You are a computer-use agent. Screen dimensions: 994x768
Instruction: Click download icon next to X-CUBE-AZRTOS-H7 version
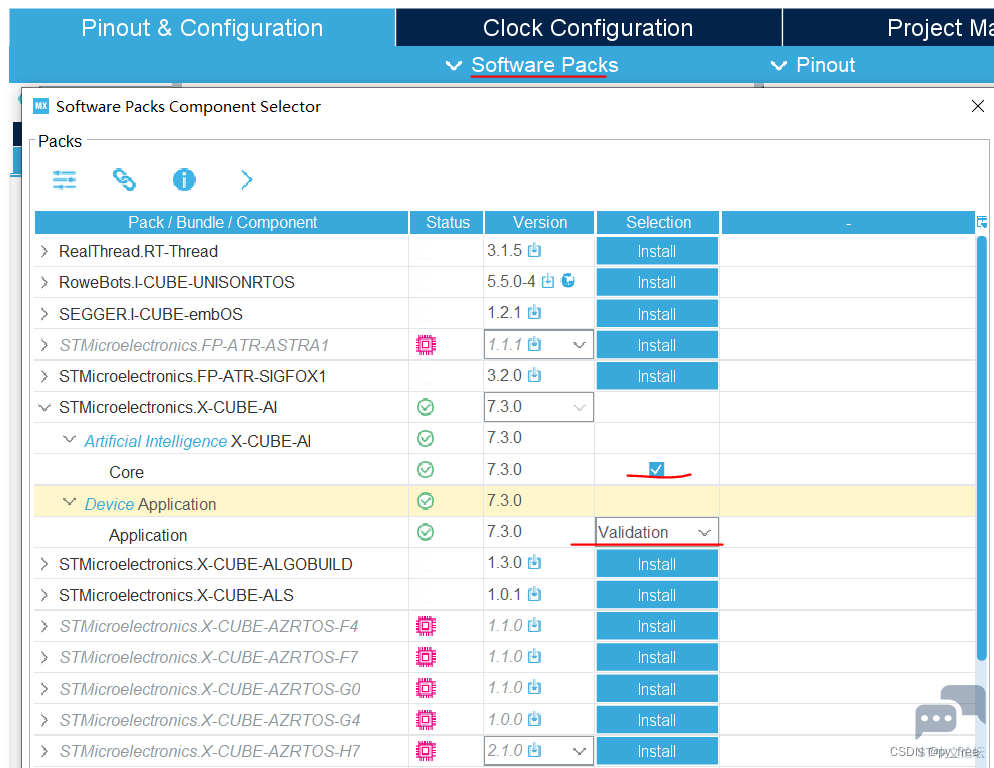[534, 750]
